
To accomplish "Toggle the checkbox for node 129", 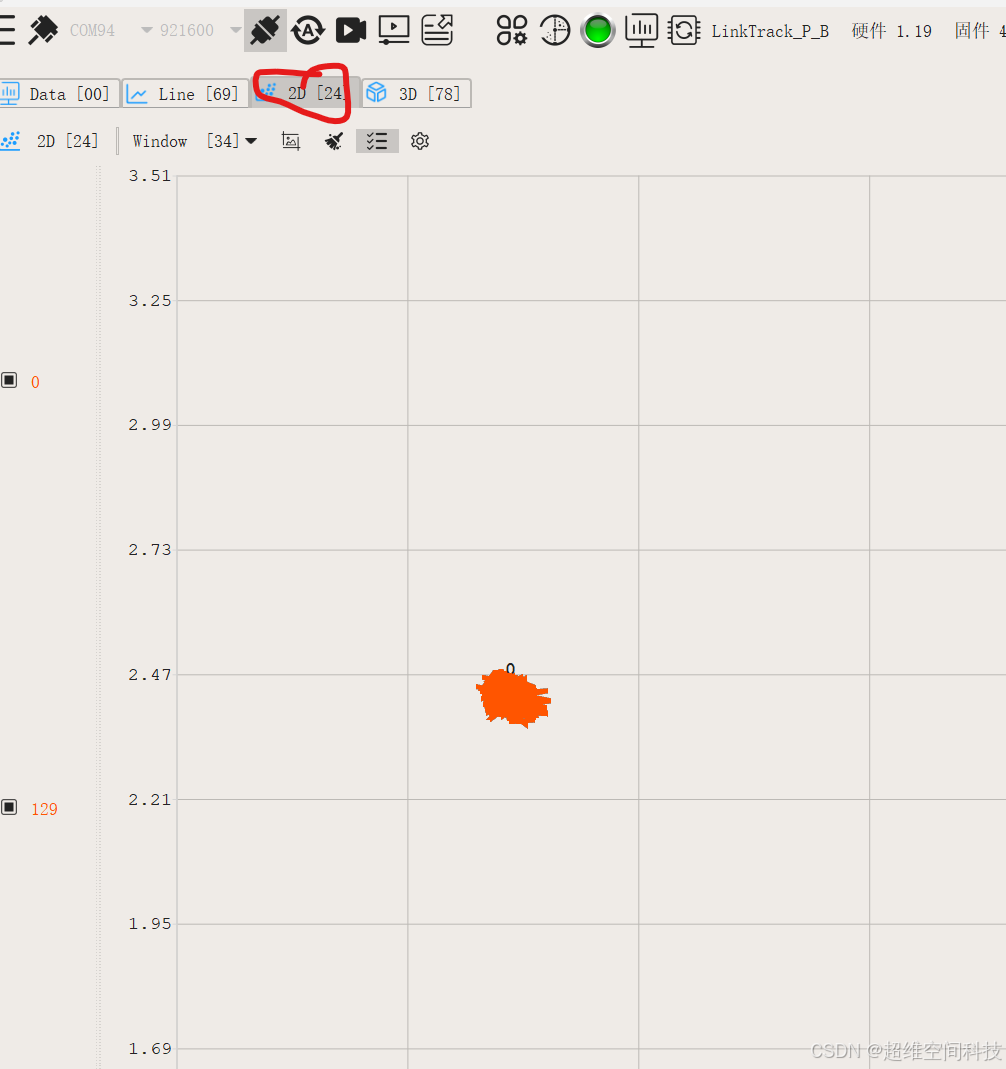I will (x=9, y=807).
